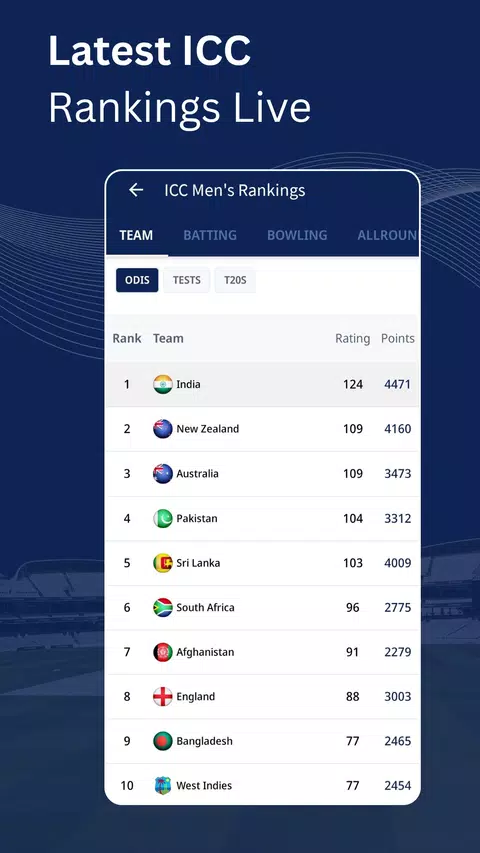The image size is (480, 853).
Task: Tap the back arrow icon
Action: pos(136,190)
